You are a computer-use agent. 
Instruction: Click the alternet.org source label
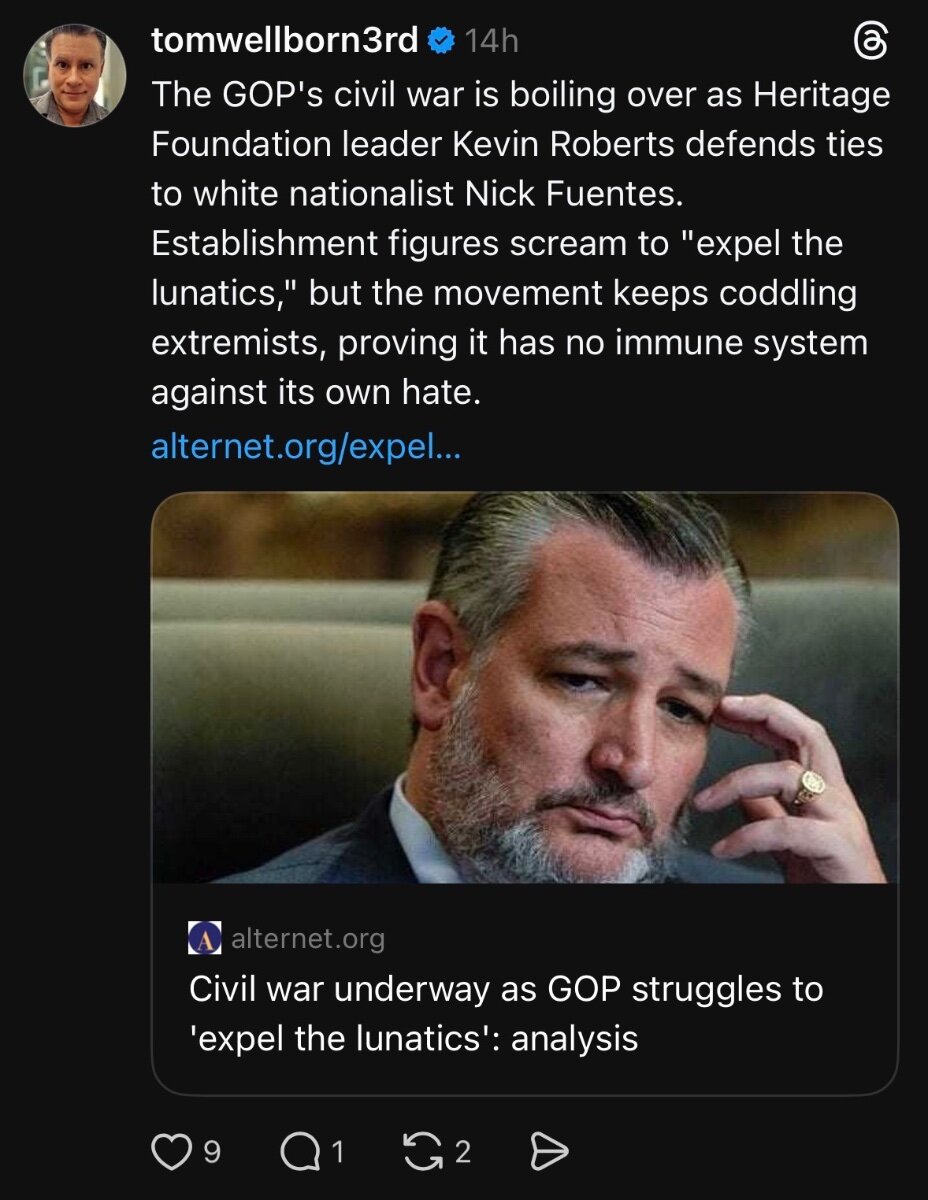(x=308, y=939)
